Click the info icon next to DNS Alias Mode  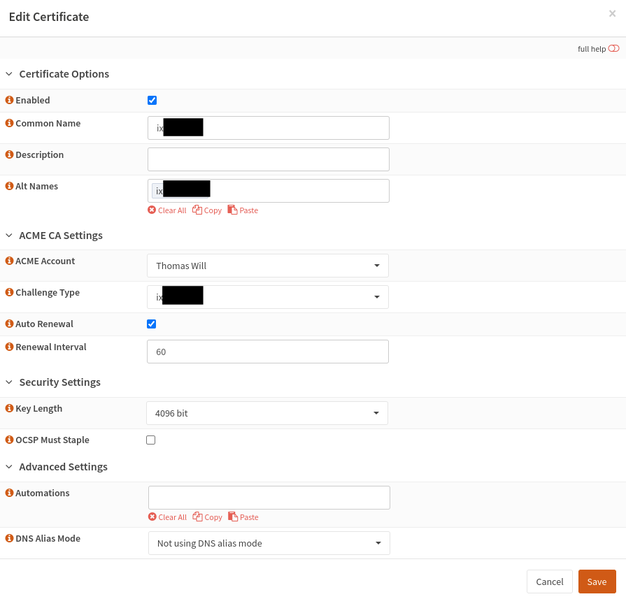point(10,539)
